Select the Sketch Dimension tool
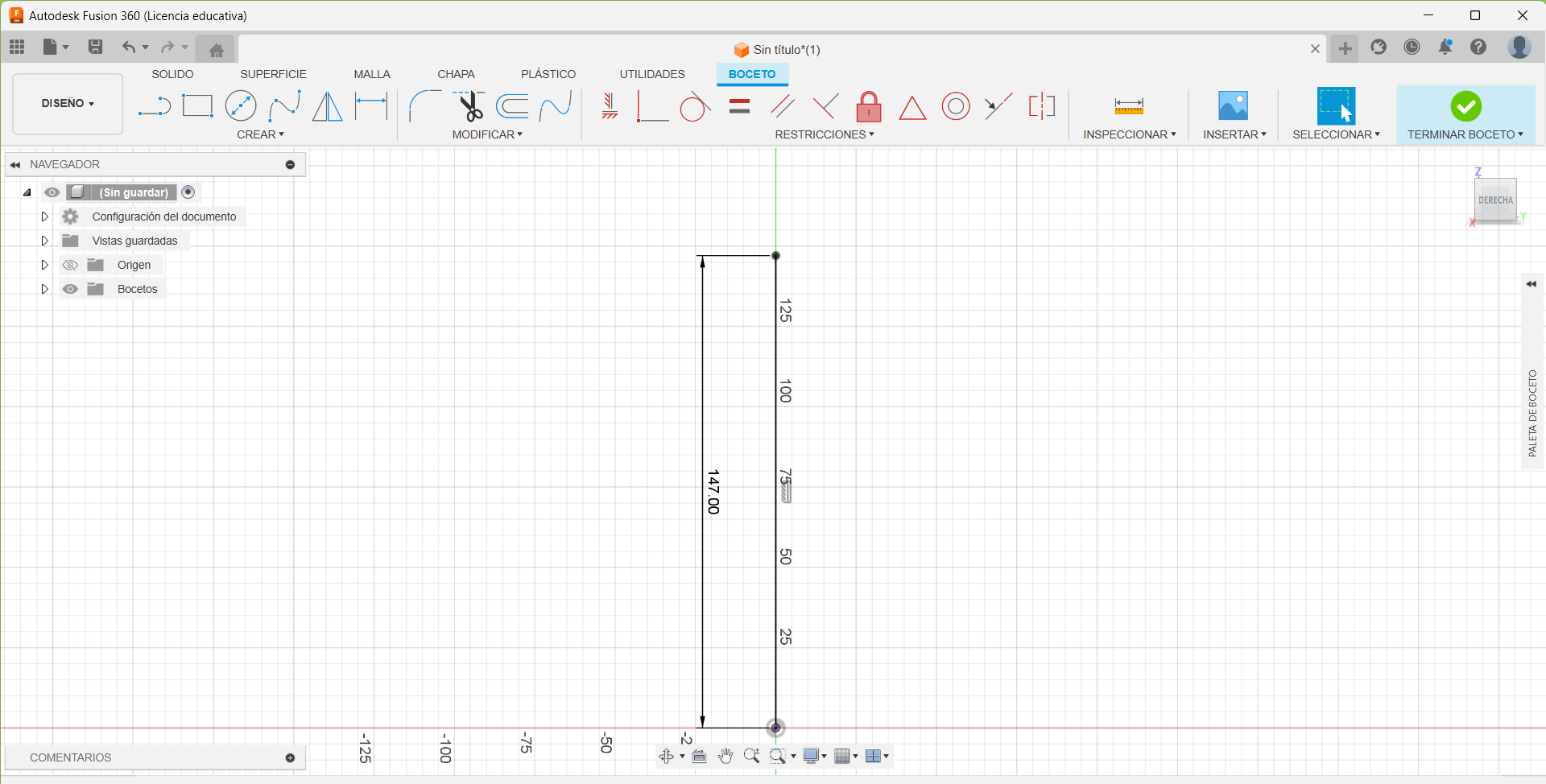The height and width of the screenshot is (784, 1546). (x=371, y=106)
